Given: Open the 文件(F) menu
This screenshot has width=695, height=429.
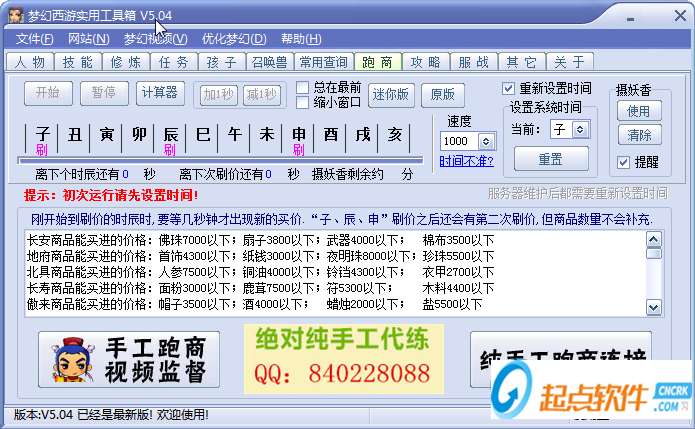Looking at the screenshot, I should [35, 39].
